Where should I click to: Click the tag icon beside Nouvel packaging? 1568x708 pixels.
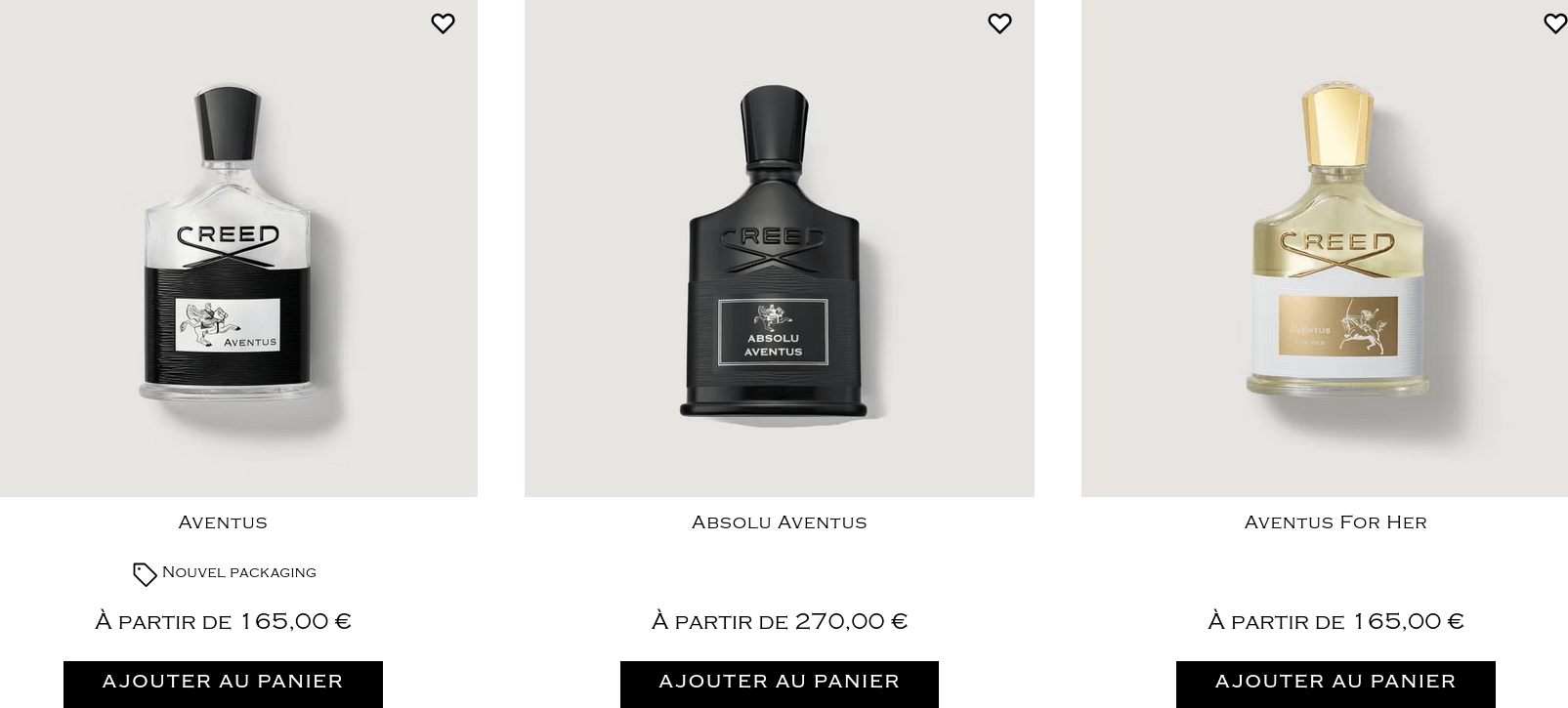145,574
